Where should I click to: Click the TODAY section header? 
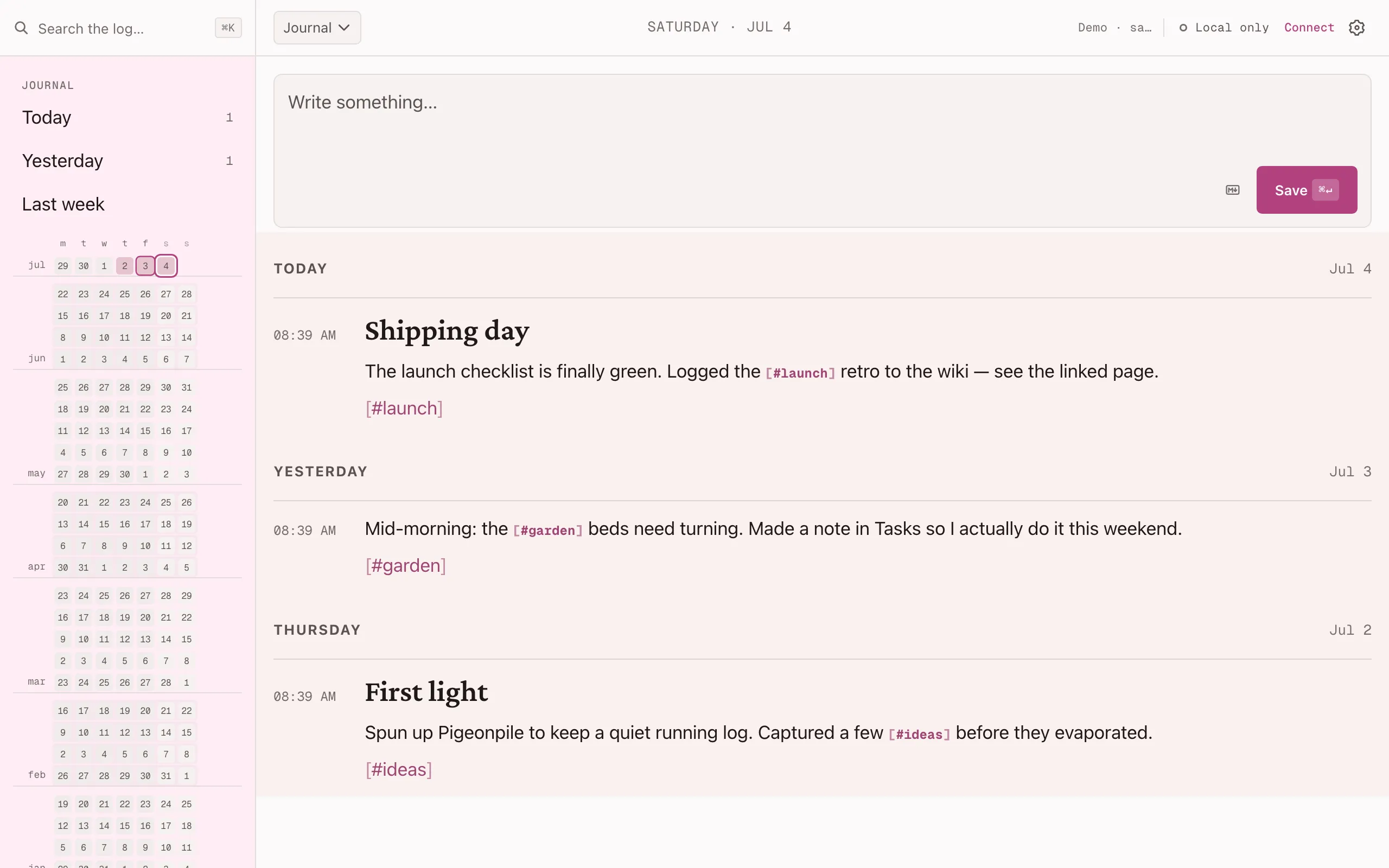click(x=300, y=269)
